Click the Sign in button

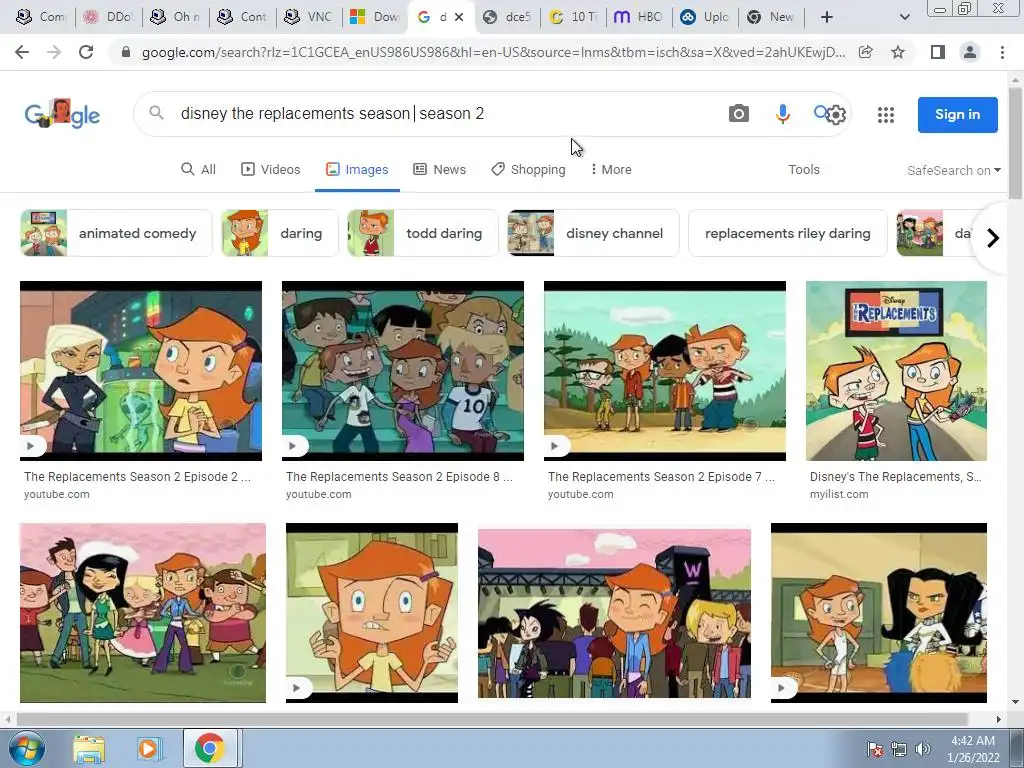tap(957, 114)
